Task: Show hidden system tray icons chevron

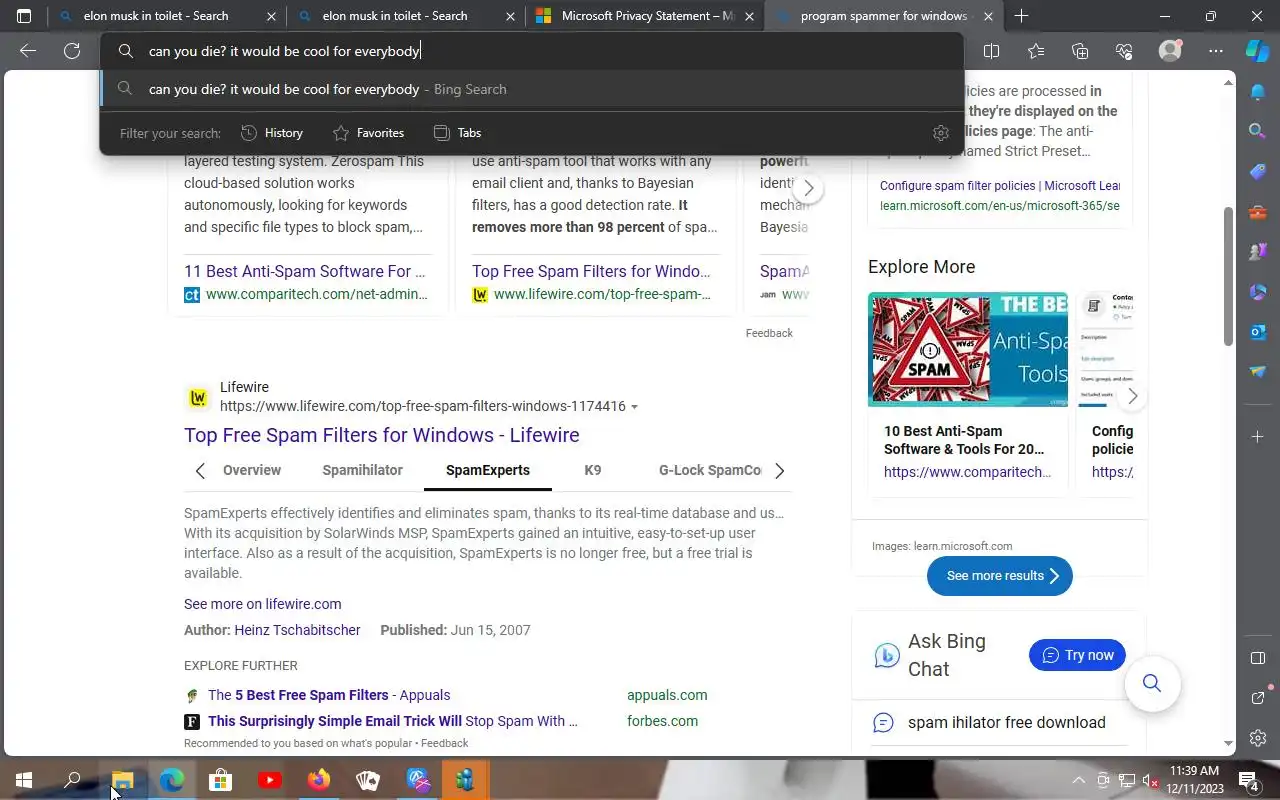Action: 1078,780
